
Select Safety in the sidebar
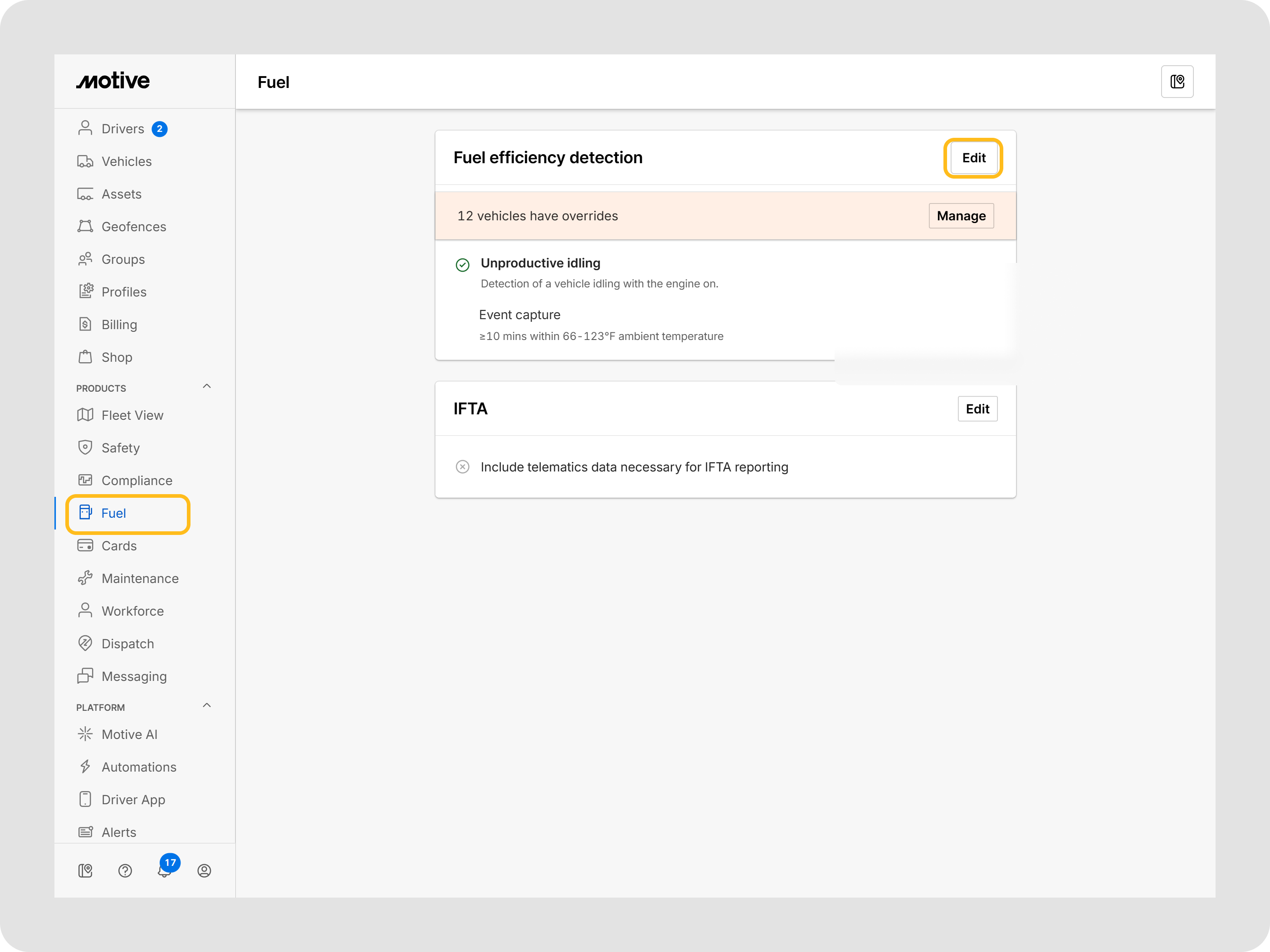[121, 448]
